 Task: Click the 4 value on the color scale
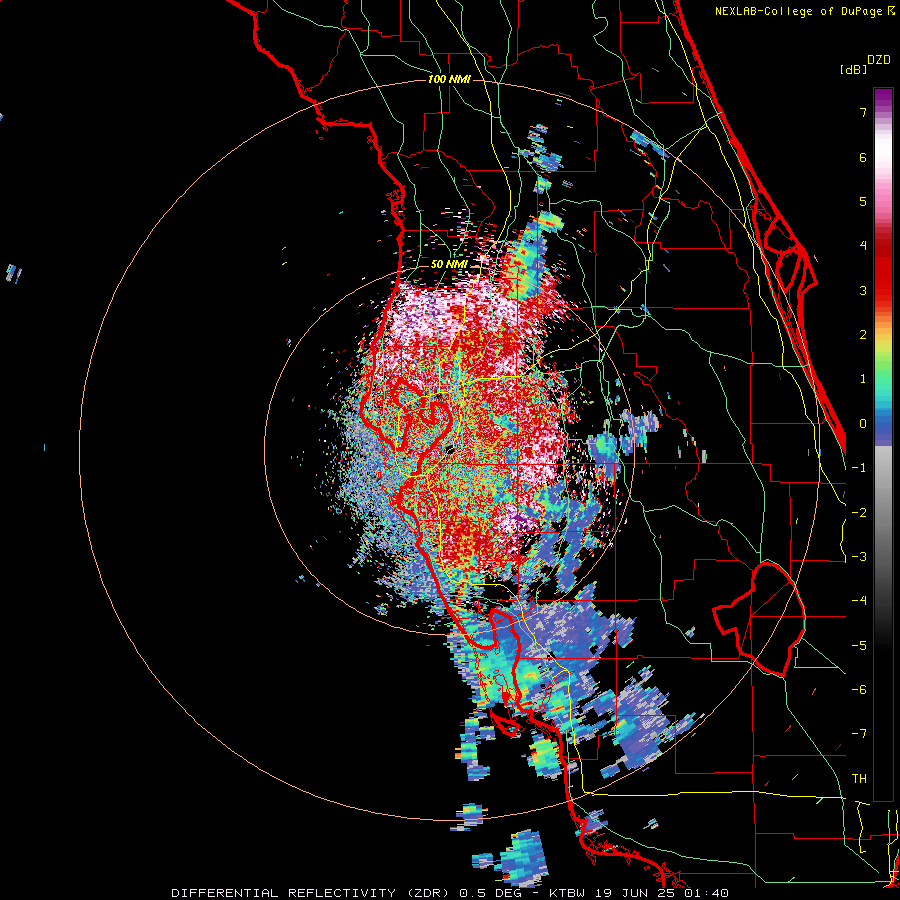pos(863,246)
